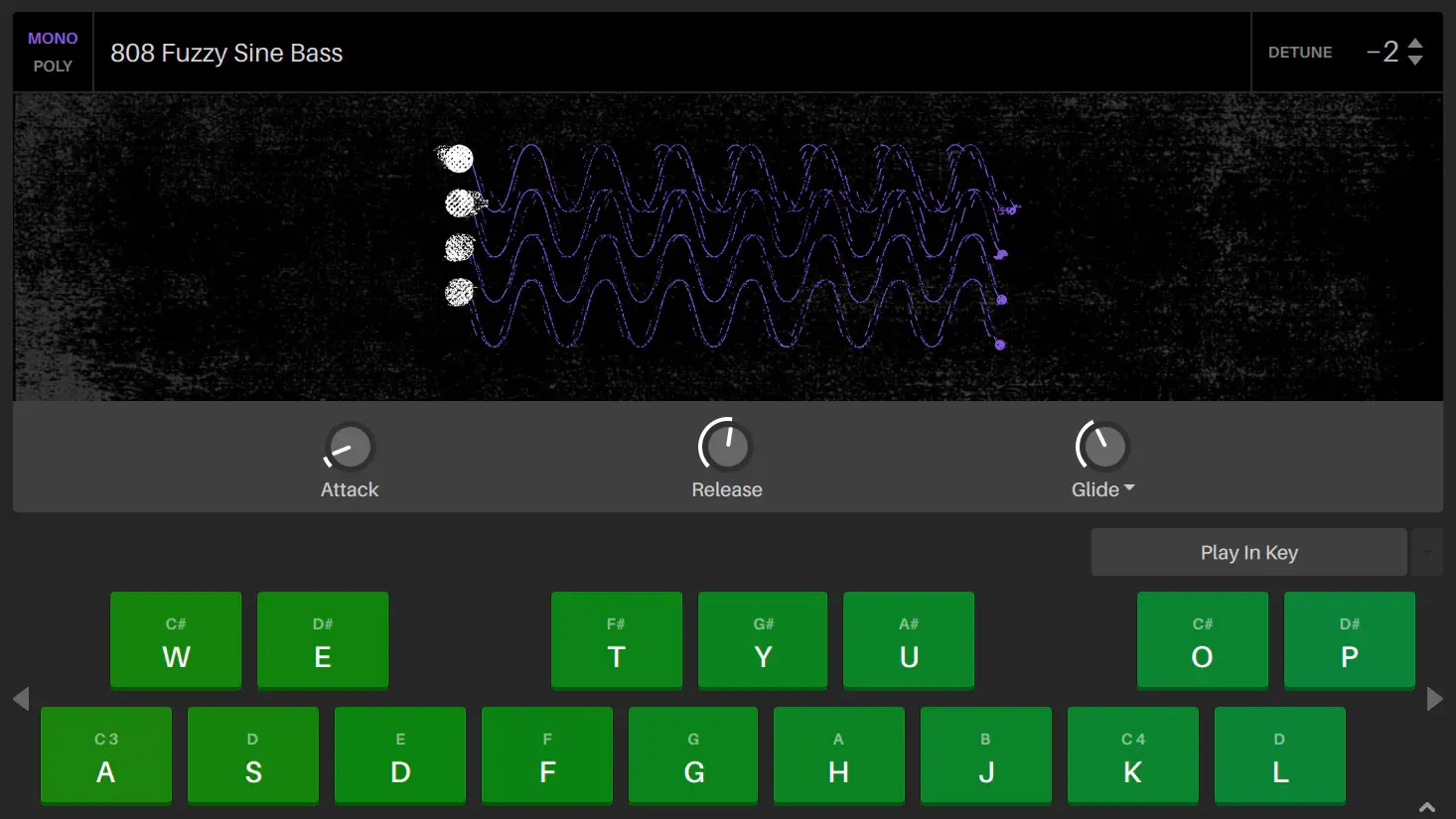Click the Glide knob
1456x819 pixels.
pos(1103,447)
